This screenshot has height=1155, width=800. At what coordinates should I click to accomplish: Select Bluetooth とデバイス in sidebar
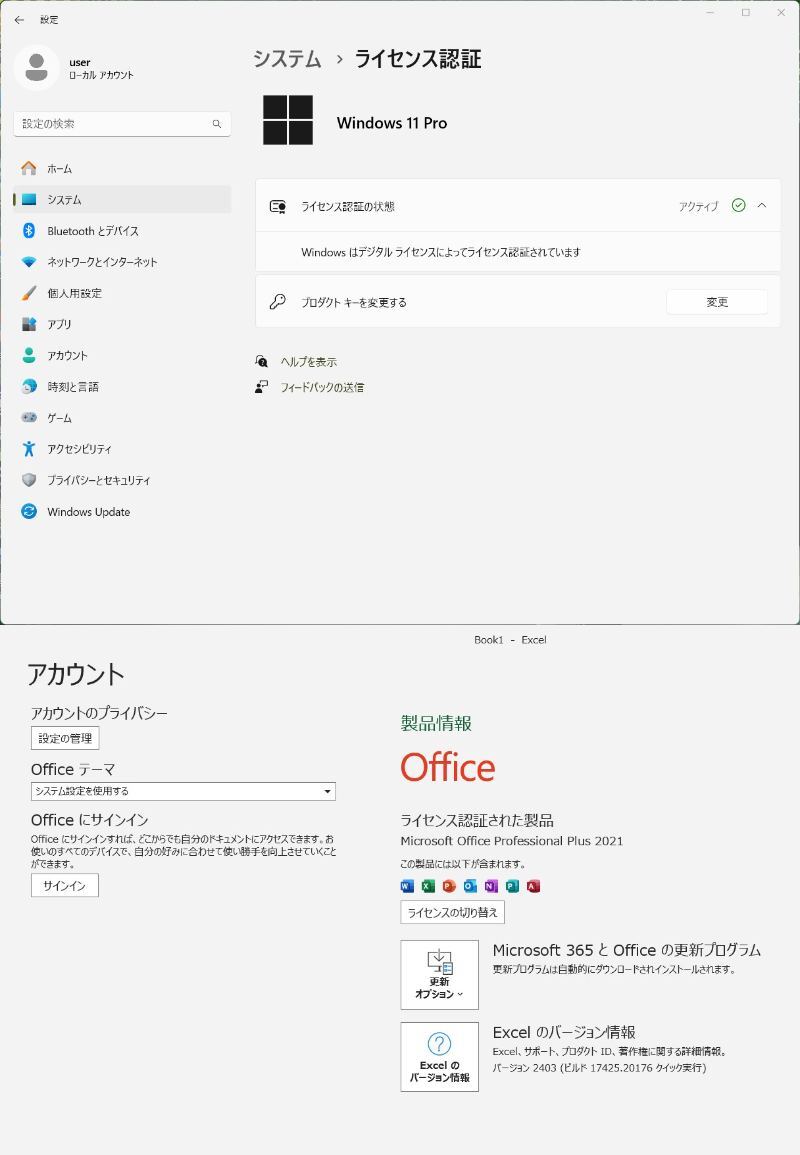pyautogui.click(x=122, y=231)
